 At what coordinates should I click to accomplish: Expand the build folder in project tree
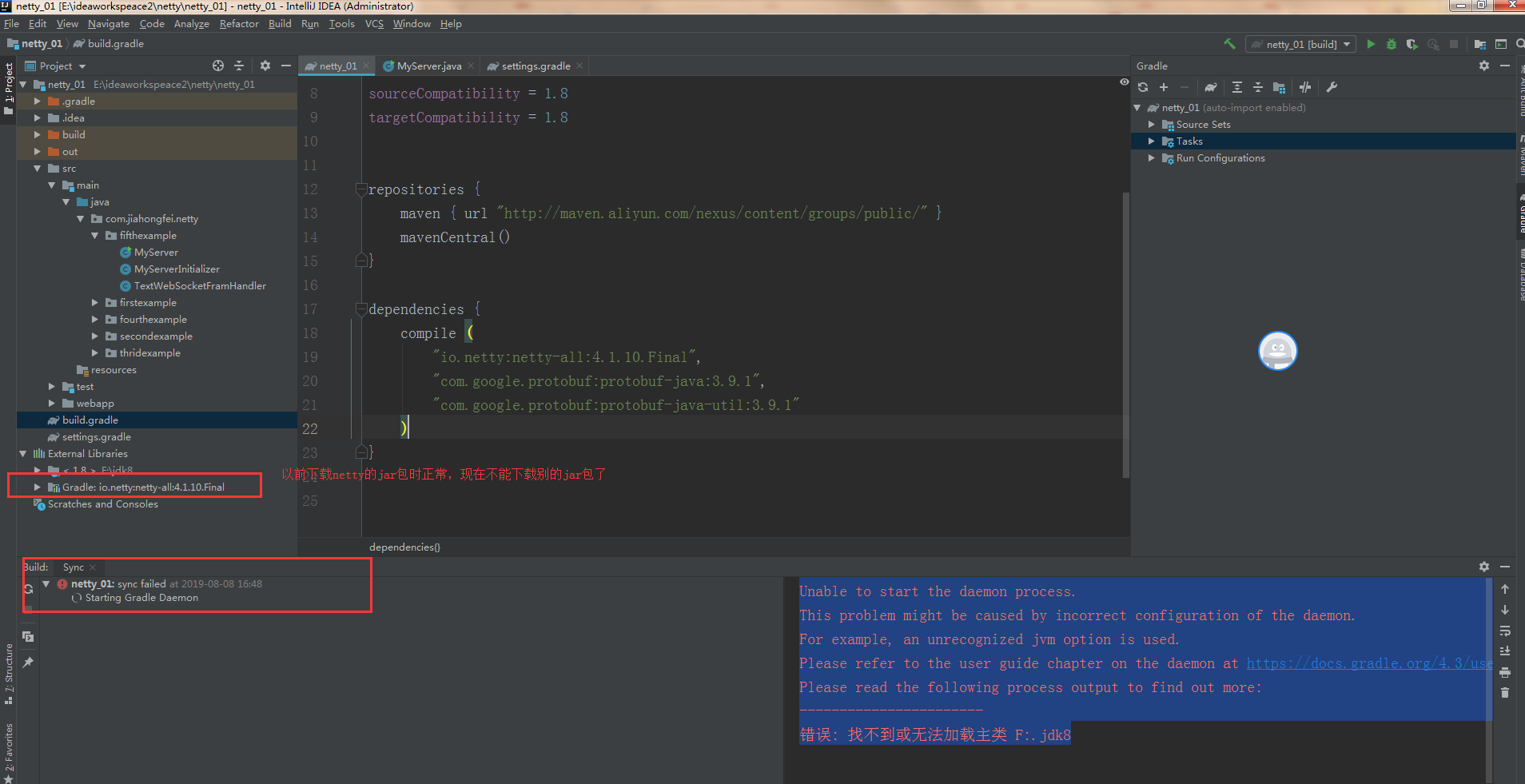(x=37, y=135)
